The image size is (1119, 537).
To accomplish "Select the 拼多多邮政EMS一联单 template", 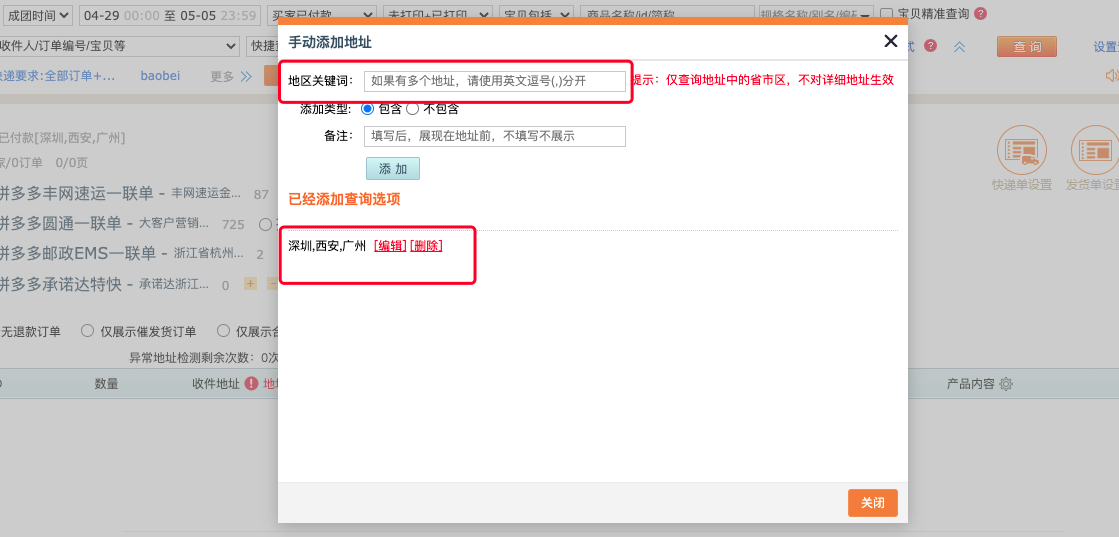I will pyautogui.click(x=78, y=254).
